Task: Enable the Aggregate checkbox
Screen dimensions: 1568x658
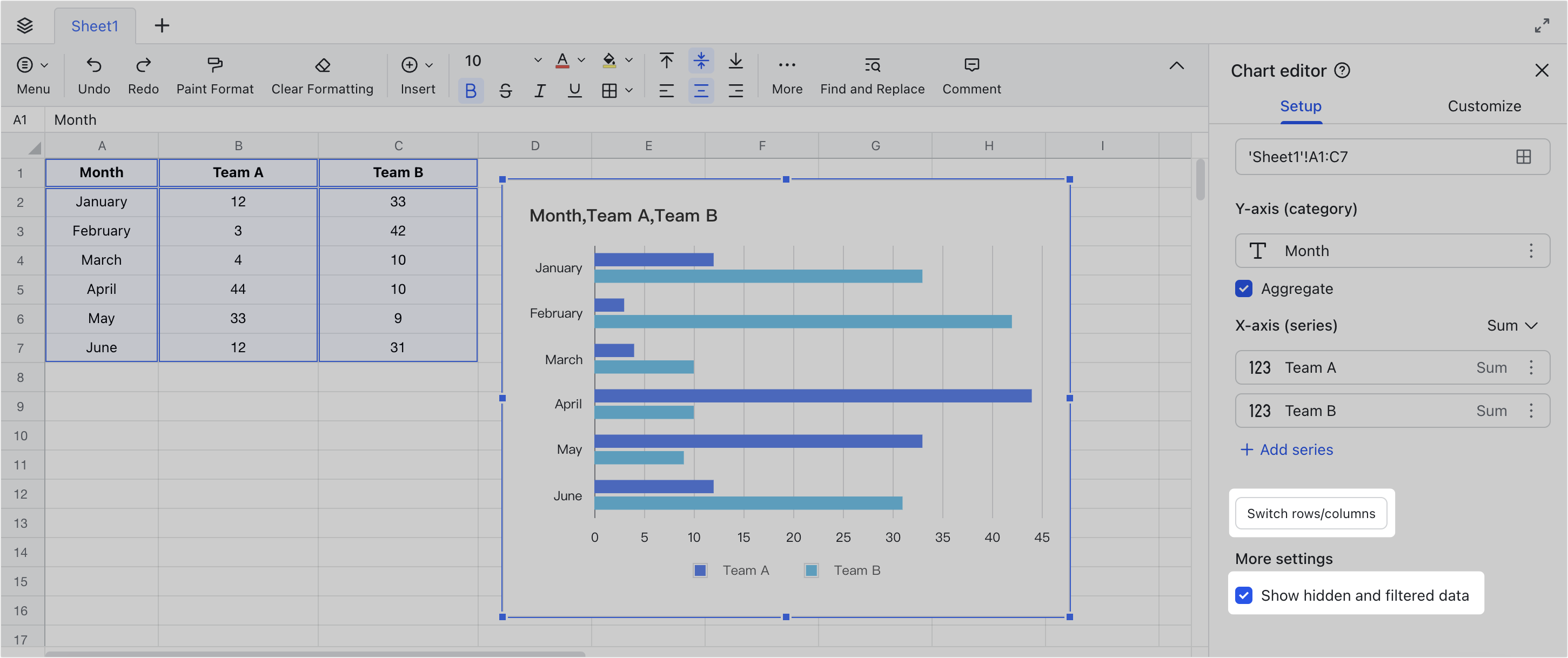Action: point(1244,288)
